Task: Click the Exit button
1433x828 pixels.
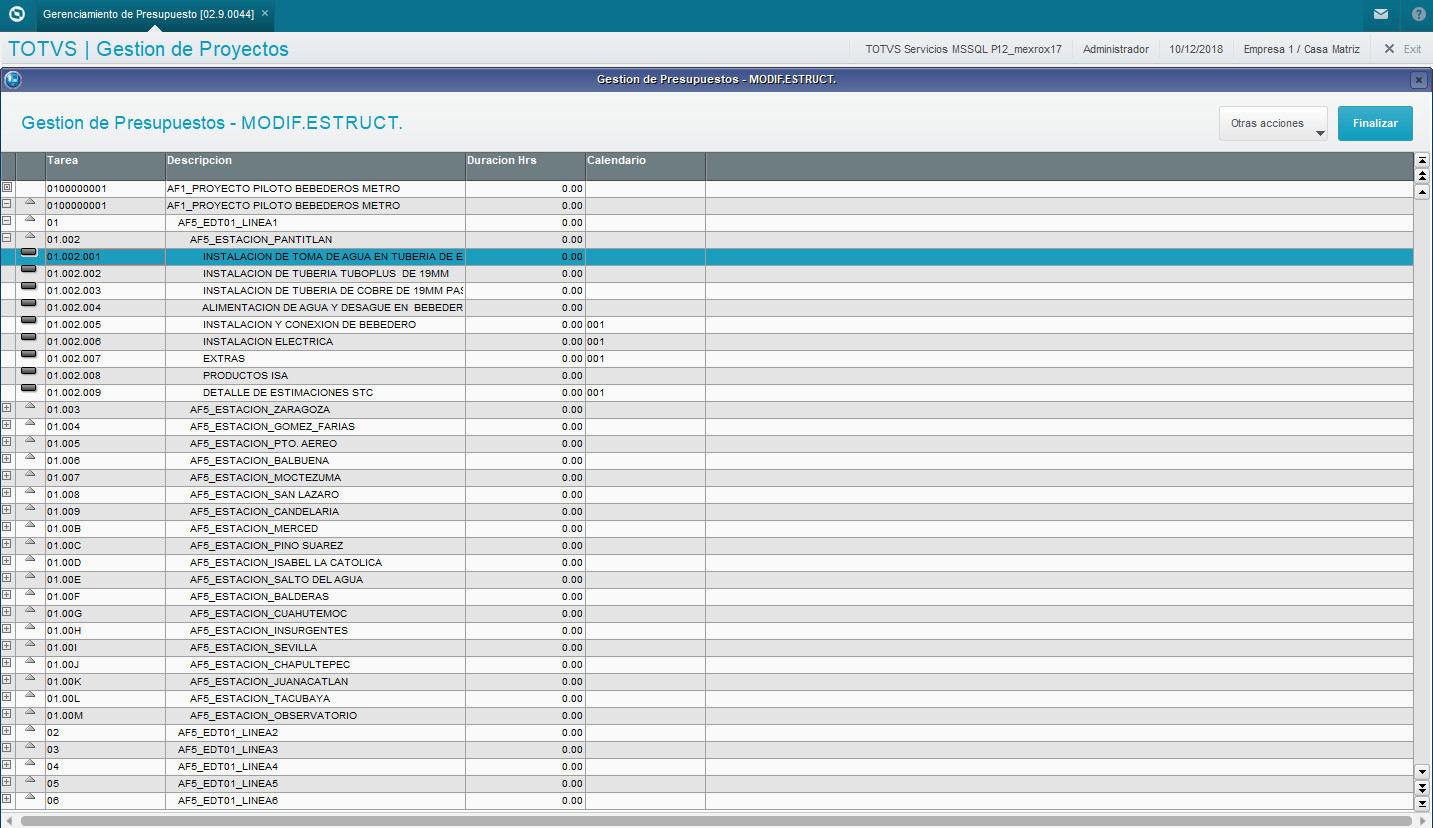Action: [1402, 49]
